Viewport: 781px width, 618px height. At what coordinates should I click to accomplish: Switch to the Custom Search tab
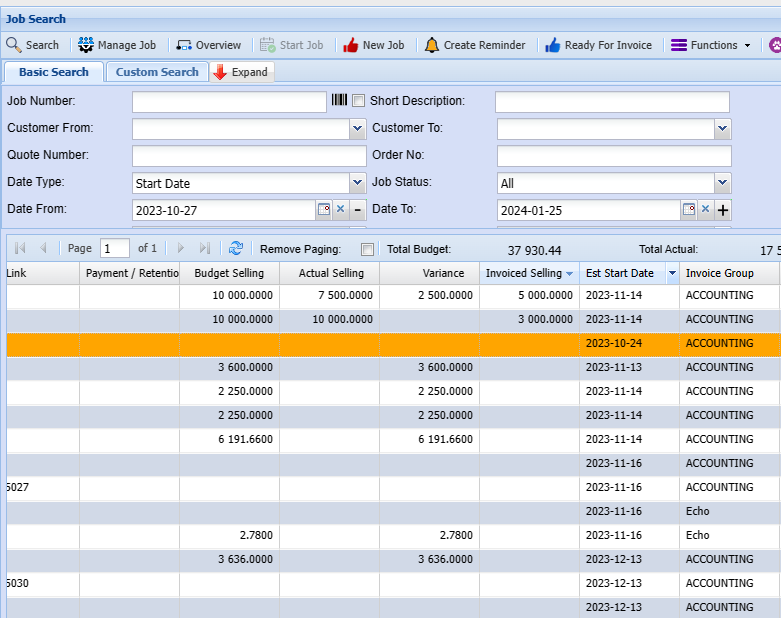tap(157, 72)
